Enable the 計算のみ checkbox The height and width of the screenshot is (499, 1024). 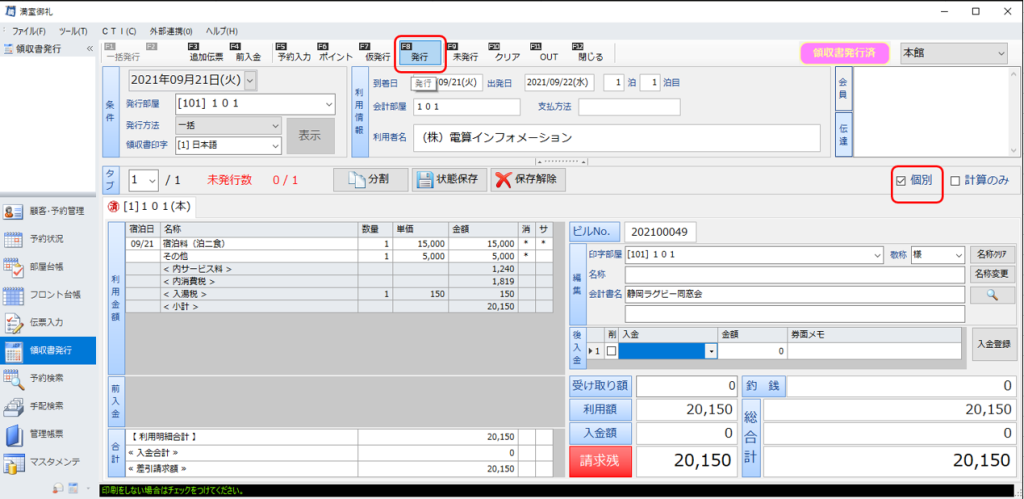click(x=955, y=181)
